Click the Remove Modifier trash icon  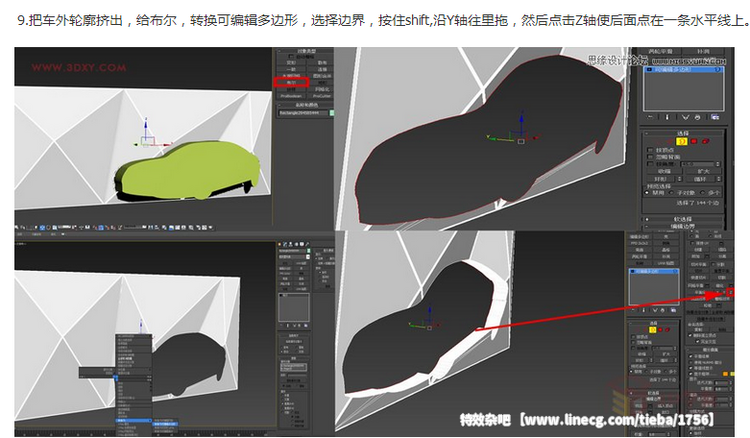coord(695,117)
